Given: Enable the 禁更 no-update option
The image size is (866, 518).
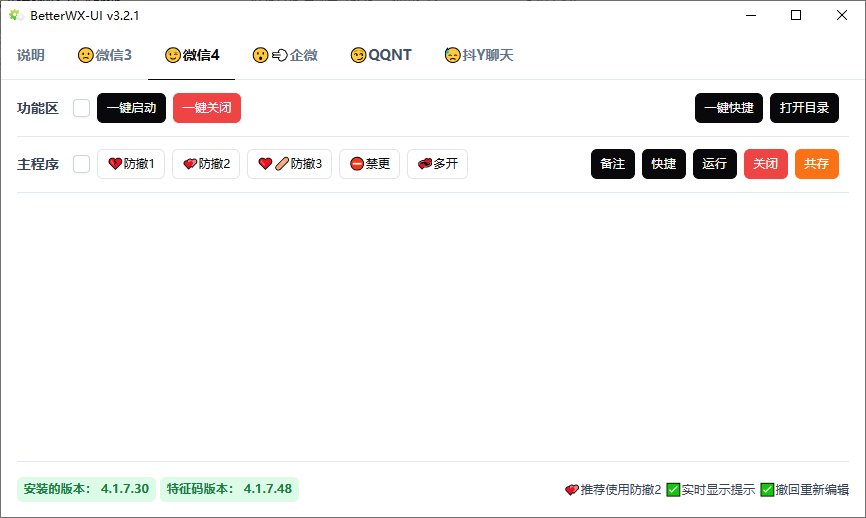Looking at the screenshot, I should (369, 164).
